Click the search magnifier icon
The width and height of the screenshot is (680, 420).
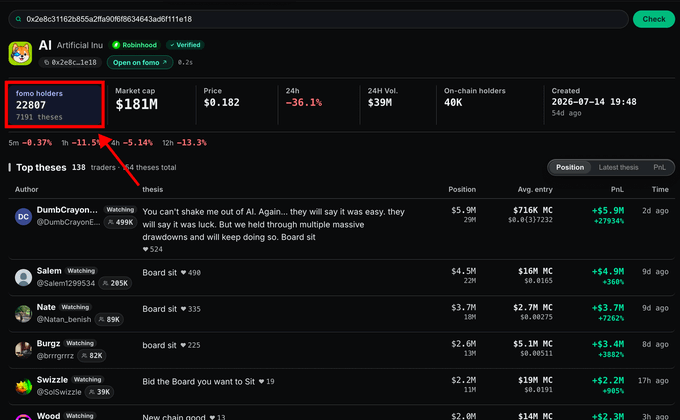(18, 19)
